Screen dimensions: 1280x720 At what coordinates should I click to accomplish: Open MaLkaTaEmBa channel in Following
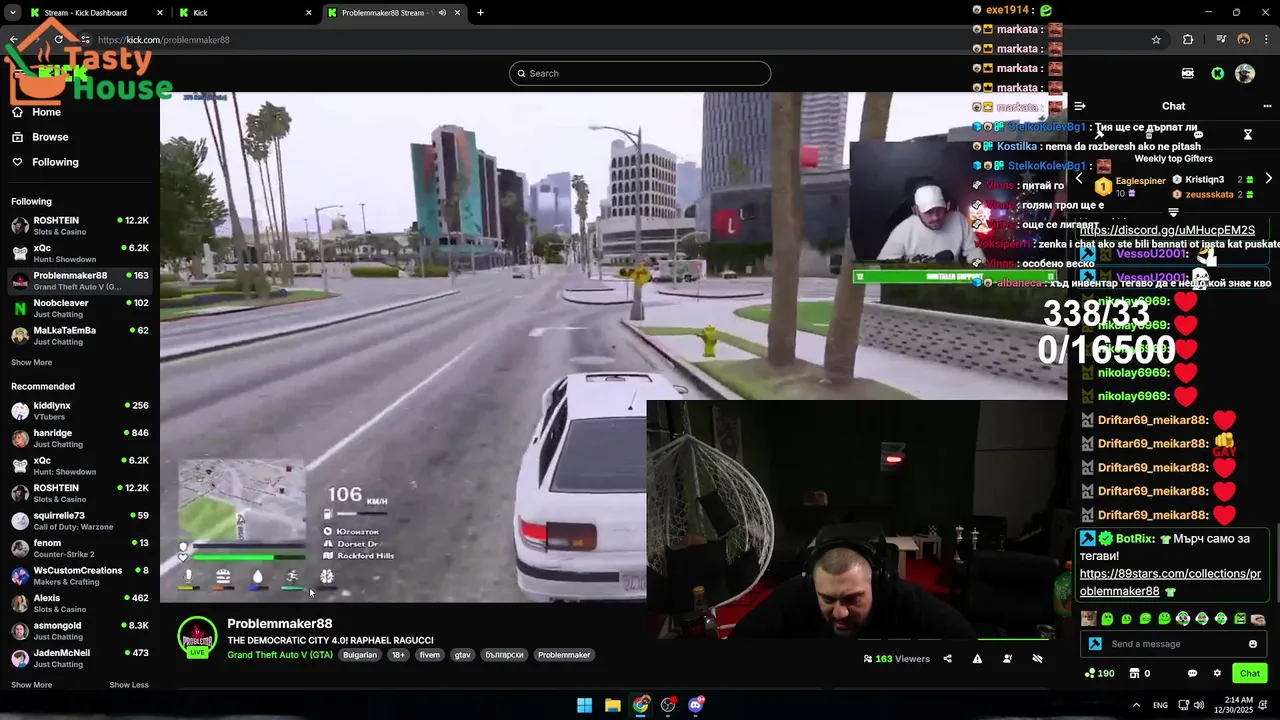(x=80, y=336)
